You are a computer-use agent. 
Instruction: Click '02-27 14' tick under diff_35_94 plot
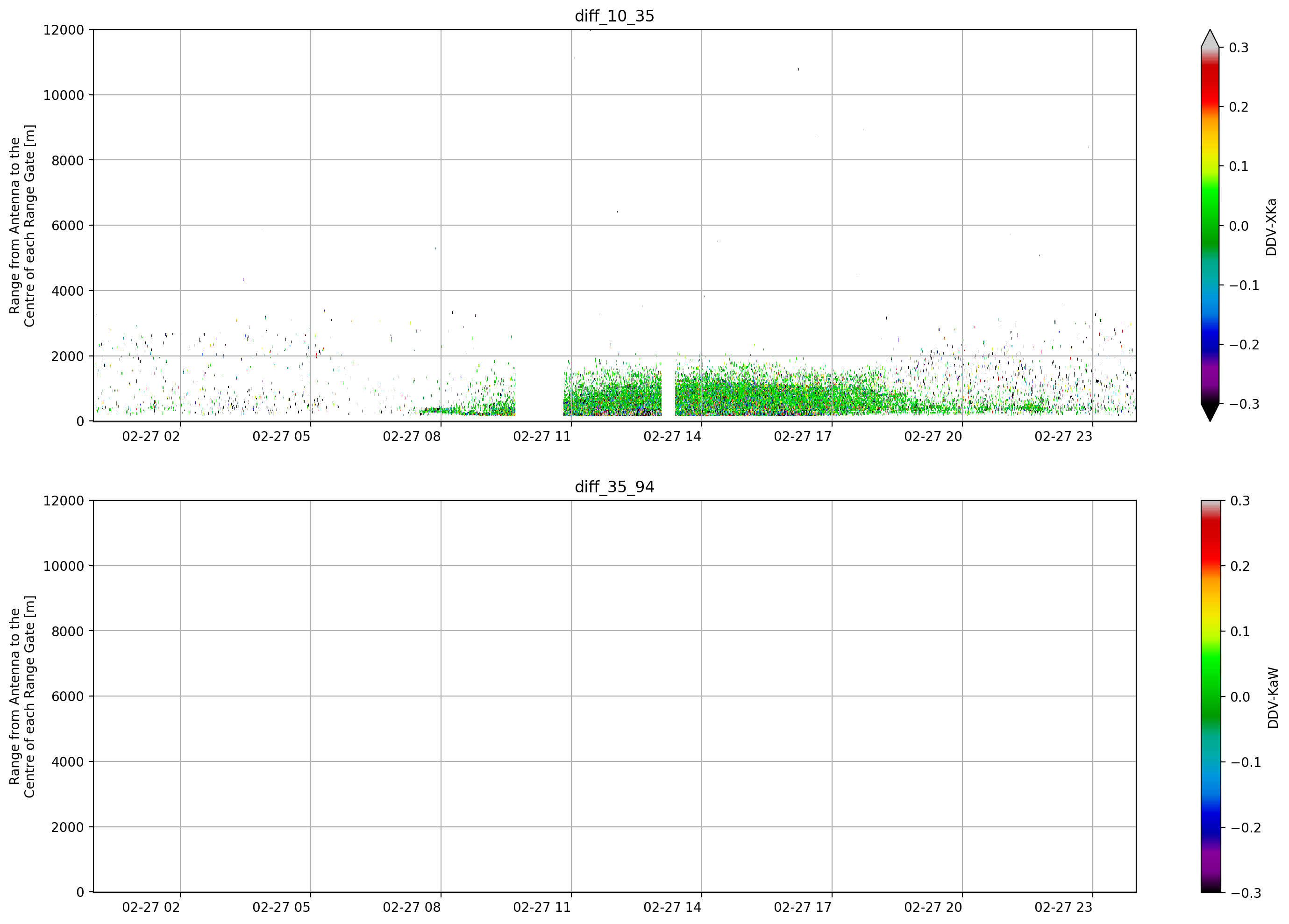point(672,907)
